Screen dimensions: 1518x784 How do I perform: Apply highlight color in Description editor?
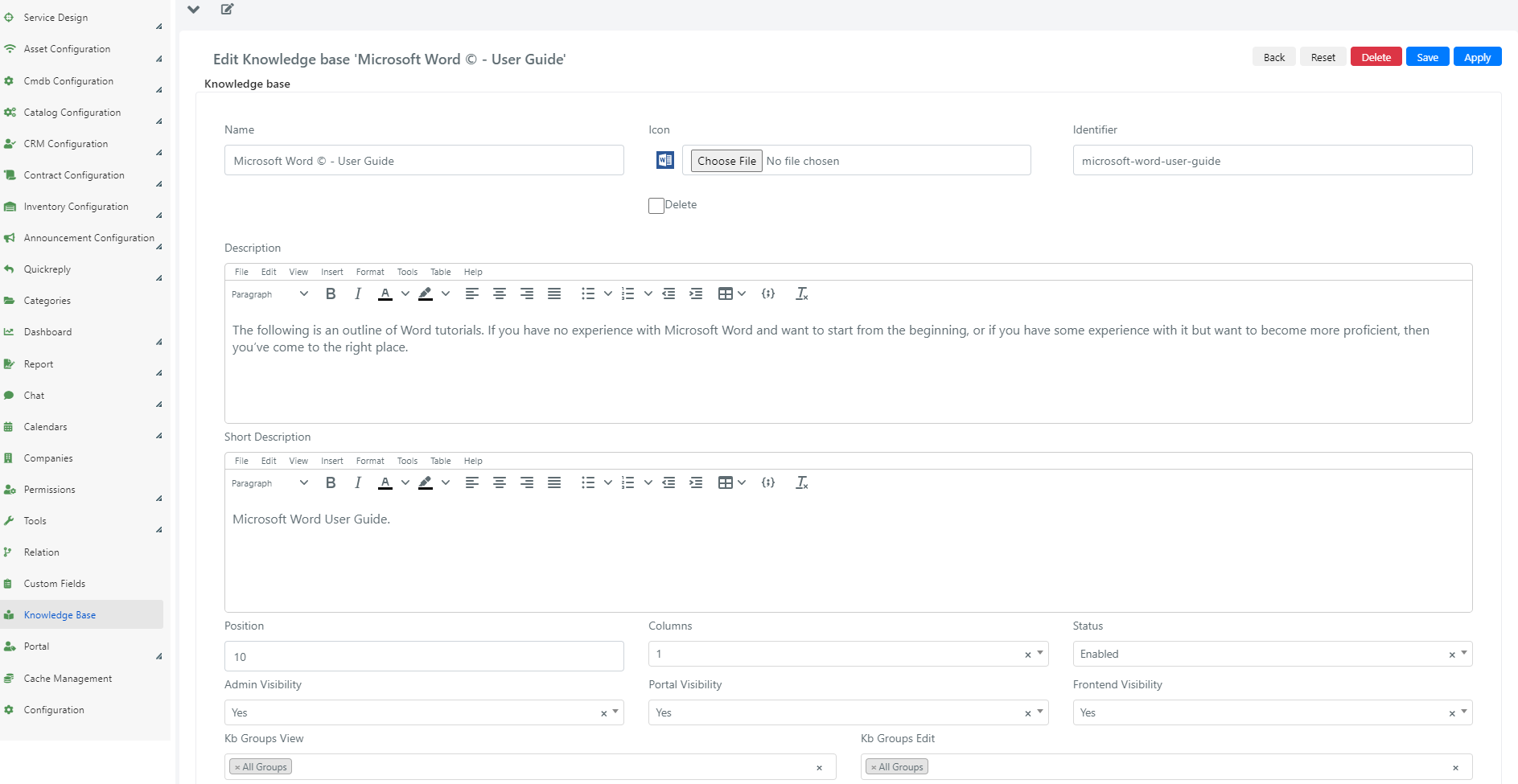click(x=426, y=294)
